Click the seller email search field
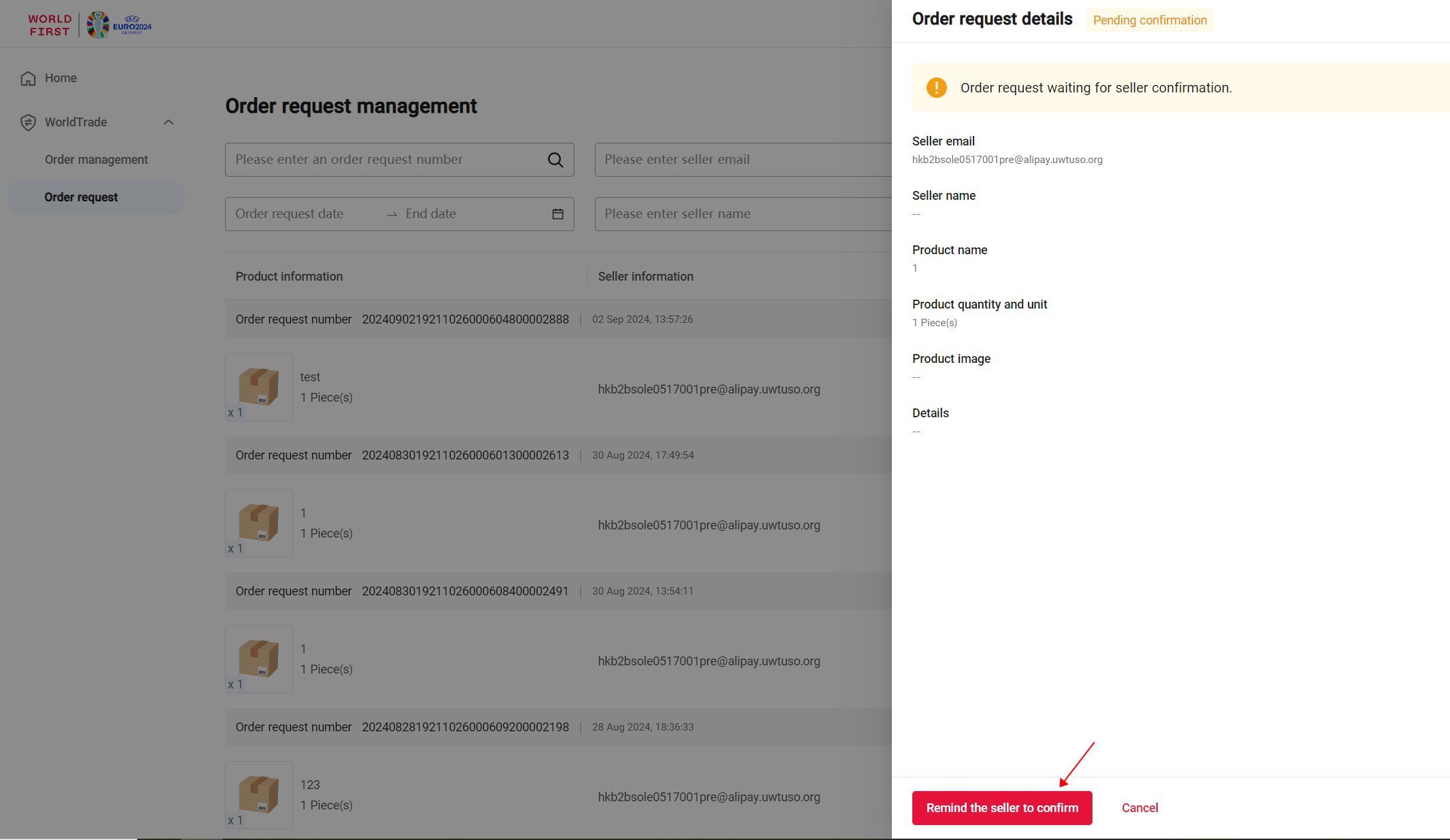This screenshot has width=1450, height=840. click(741, 160)
